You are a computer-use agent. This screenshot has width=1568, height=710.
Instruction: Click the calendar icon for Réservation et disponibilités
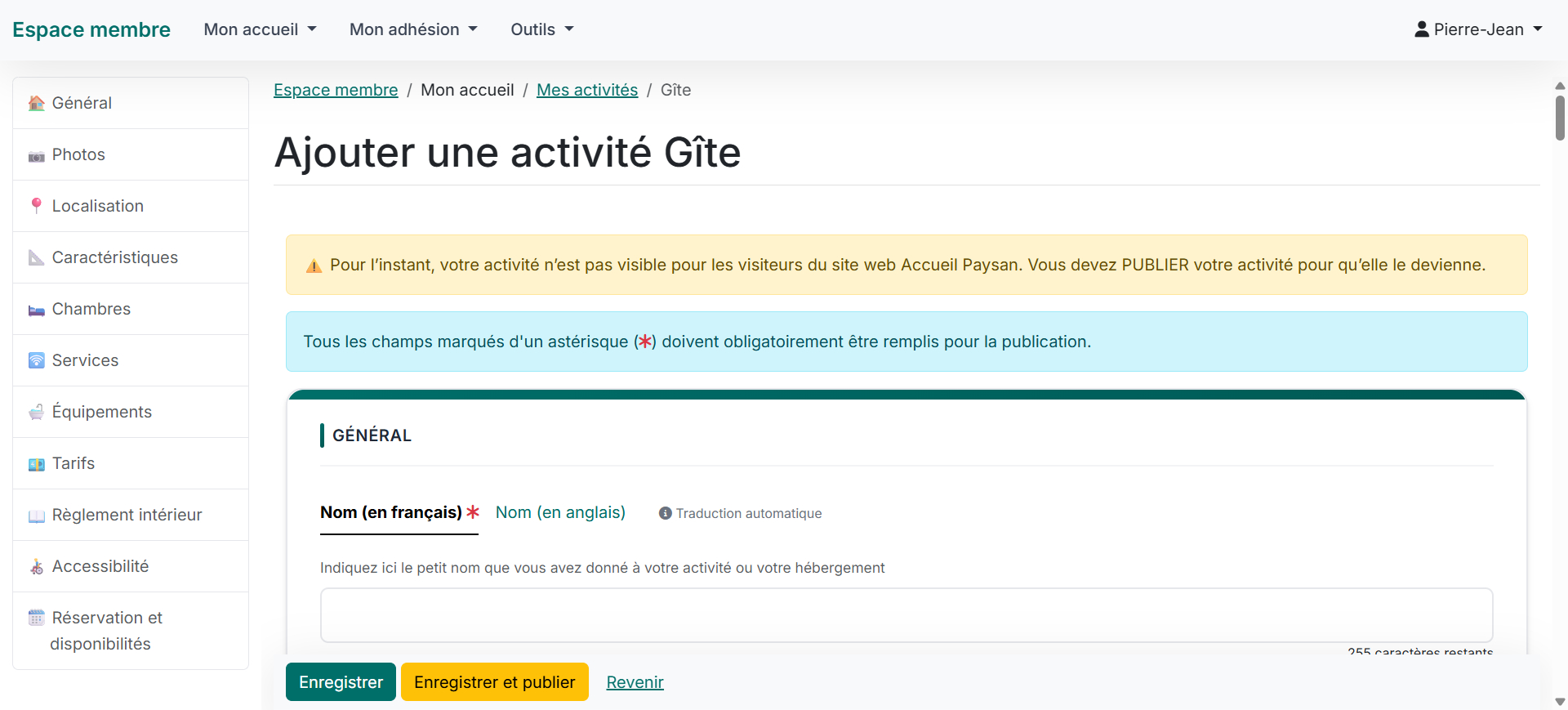(36, 618)
